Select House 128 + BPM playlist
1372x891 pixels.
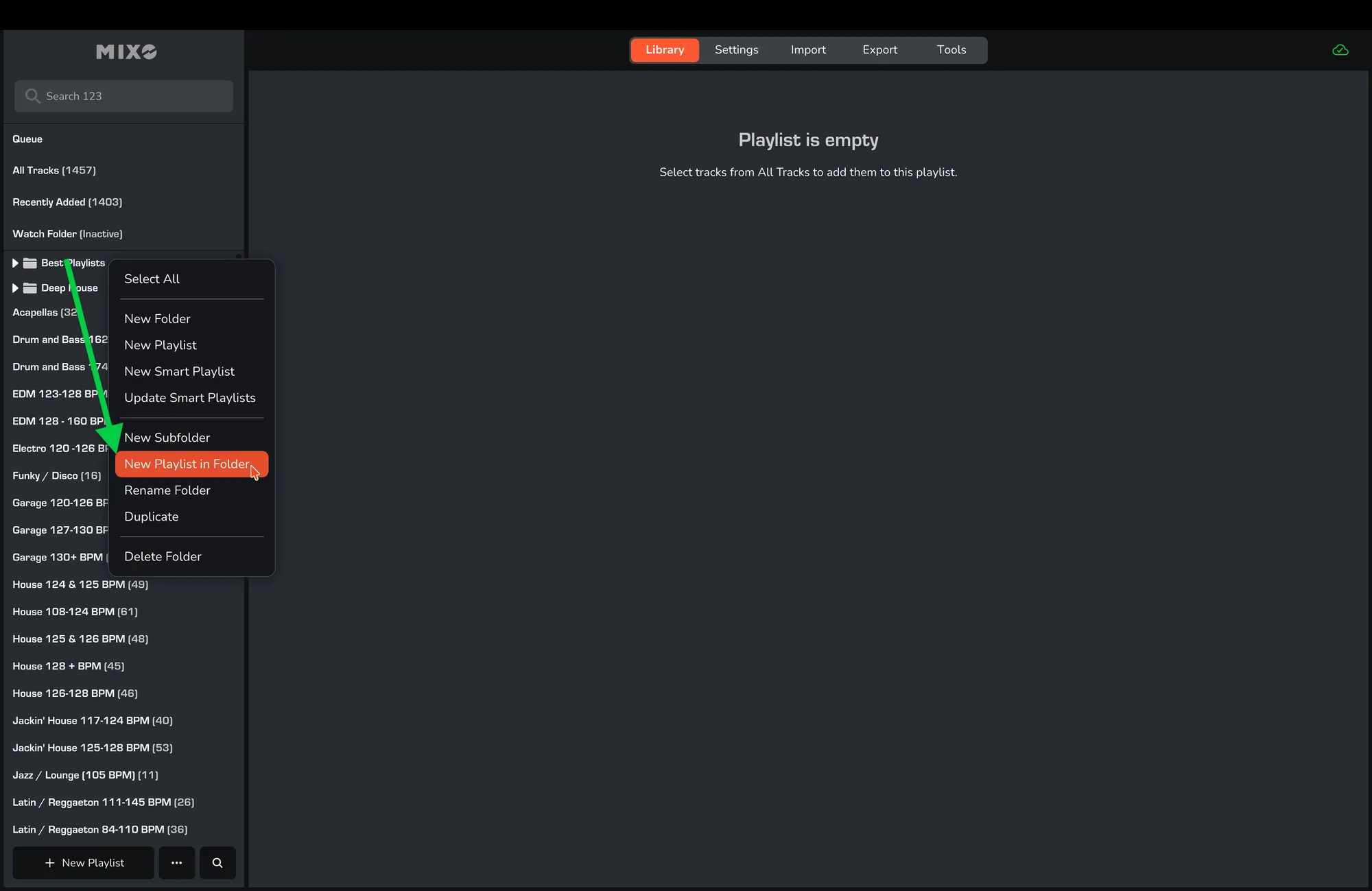pos(68,666)
